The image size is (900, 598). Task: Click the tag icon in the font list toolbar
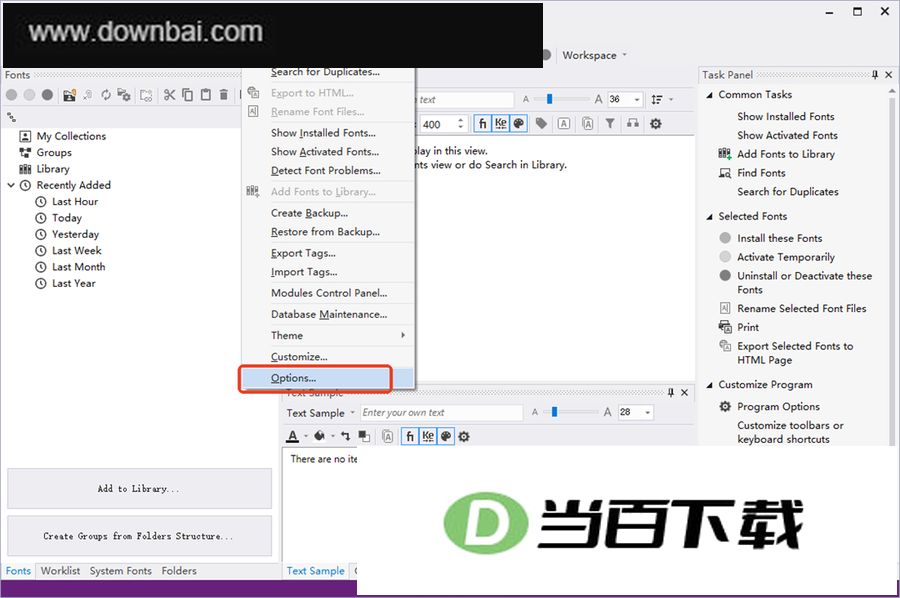541,123
